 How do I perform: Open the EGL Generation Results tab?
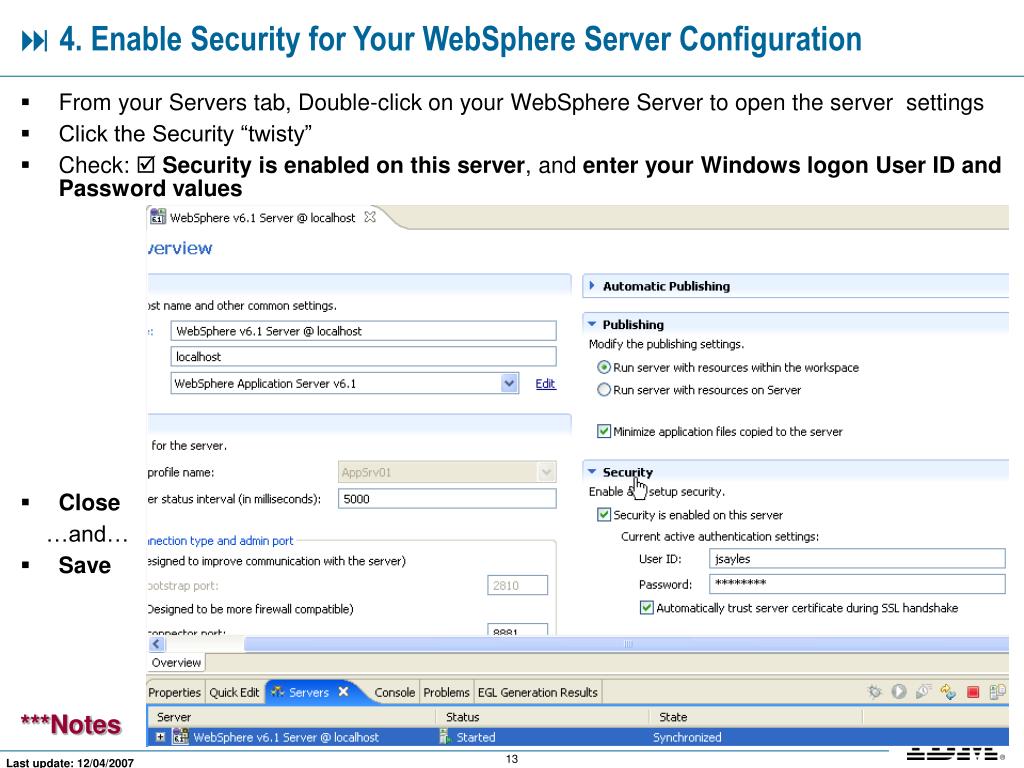pos(537,692)
